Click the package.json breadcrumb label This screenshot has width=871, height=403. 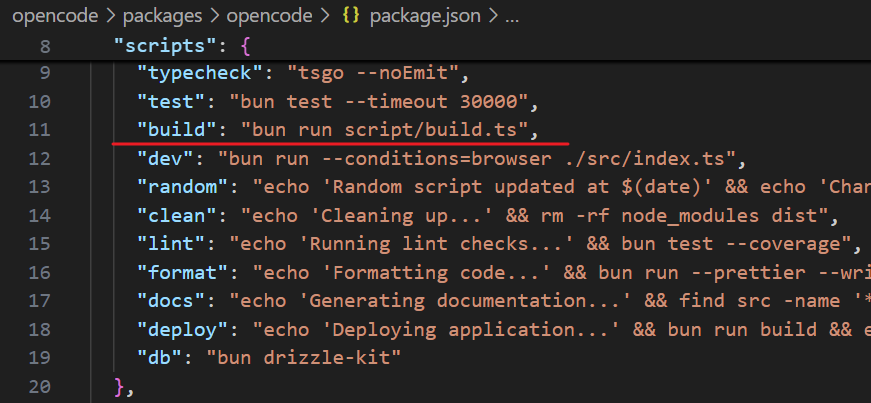[x=424, y=16]
